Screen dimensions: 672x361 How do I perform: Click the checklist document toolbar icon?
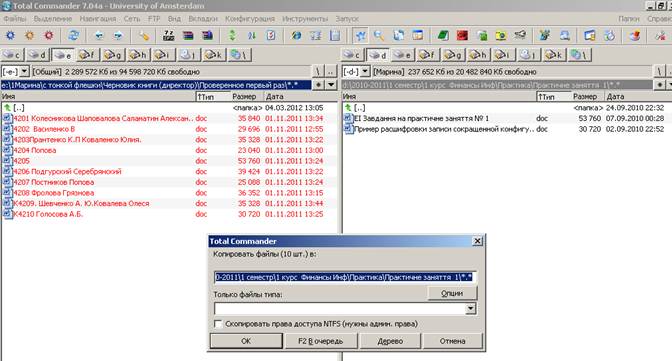click(x=271, y=36)
